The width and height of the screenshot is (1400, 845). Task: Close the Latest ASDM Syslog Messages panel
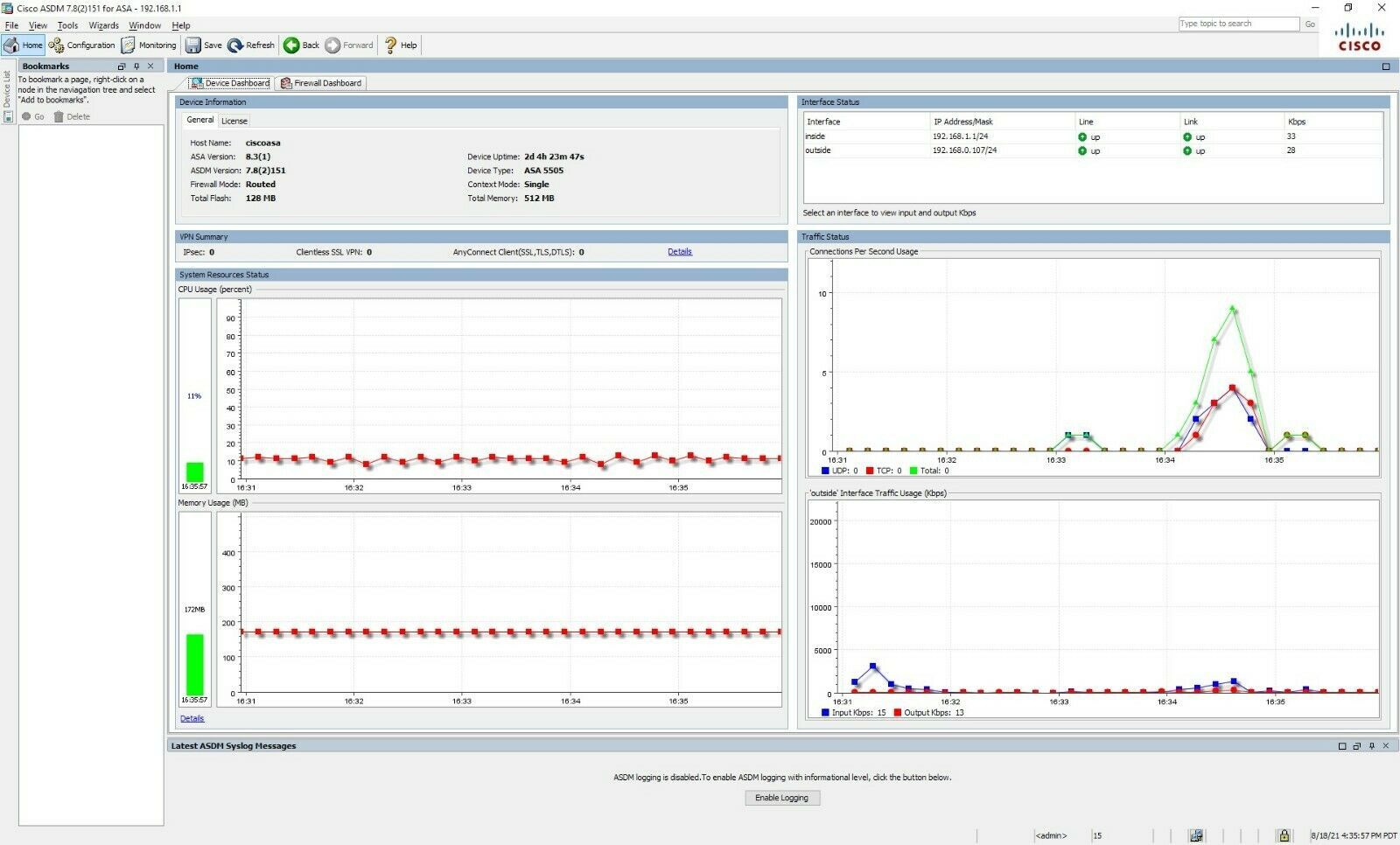[1386, 746]
